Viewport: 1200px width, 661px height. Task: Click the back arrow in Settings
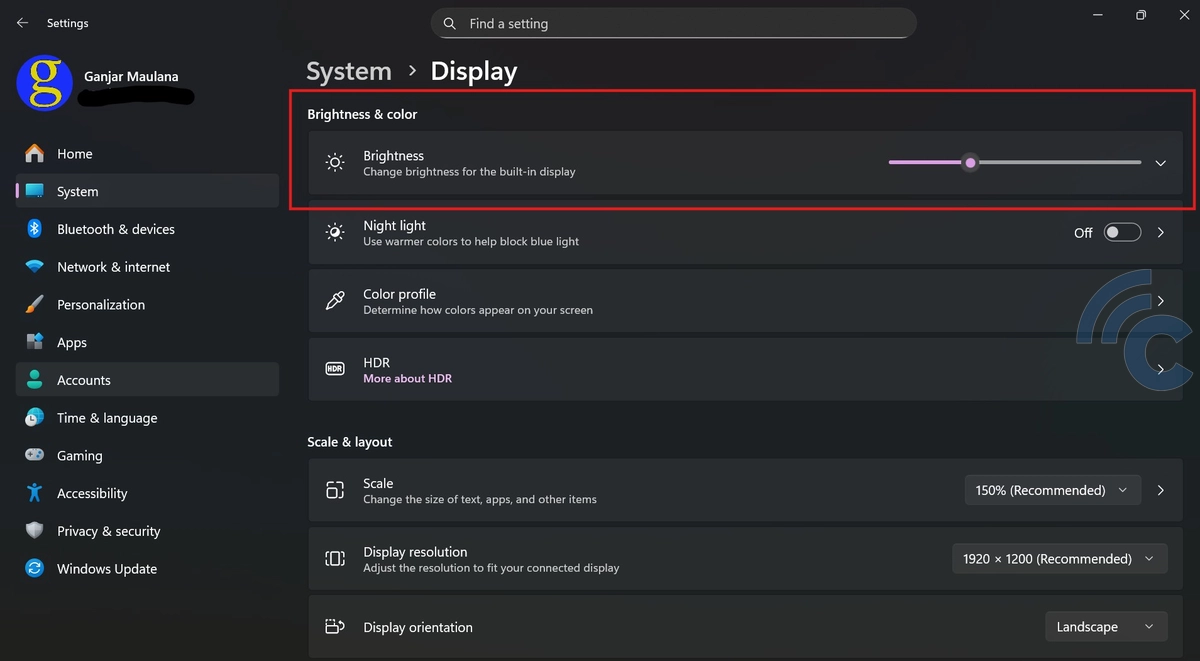tap(22, 23)
